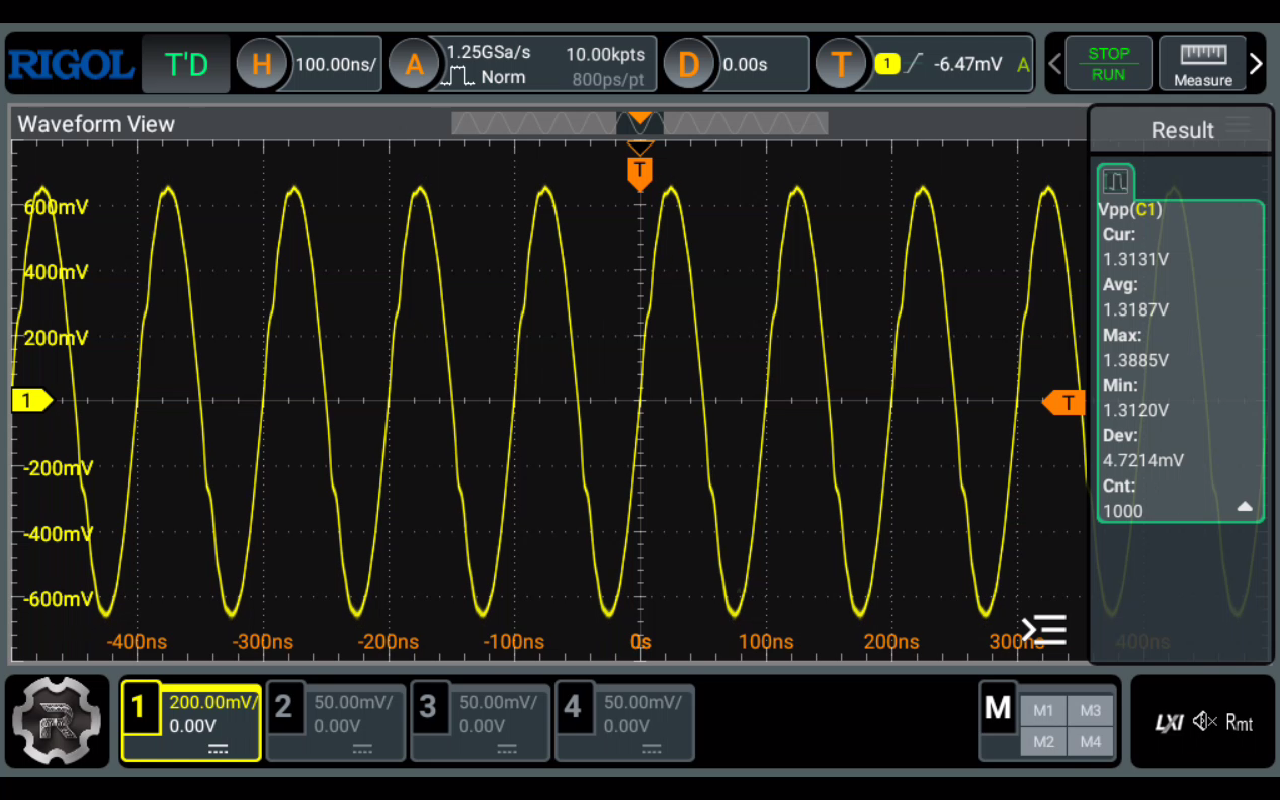This screenshot has height=800, width=1280.
Task: Select the -6.47mV trigger level value
Action: [x=968, y=65]
